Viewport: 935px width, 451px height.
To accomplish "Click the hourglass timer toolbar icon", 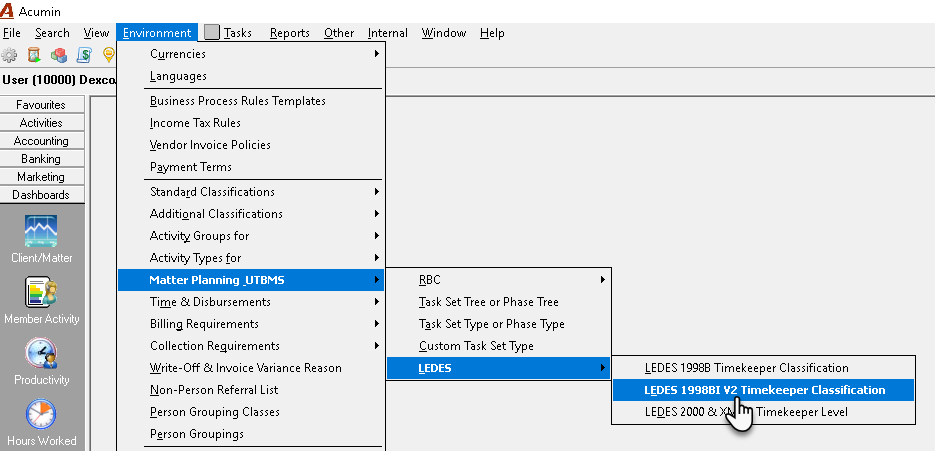I will tap(34, 55).
